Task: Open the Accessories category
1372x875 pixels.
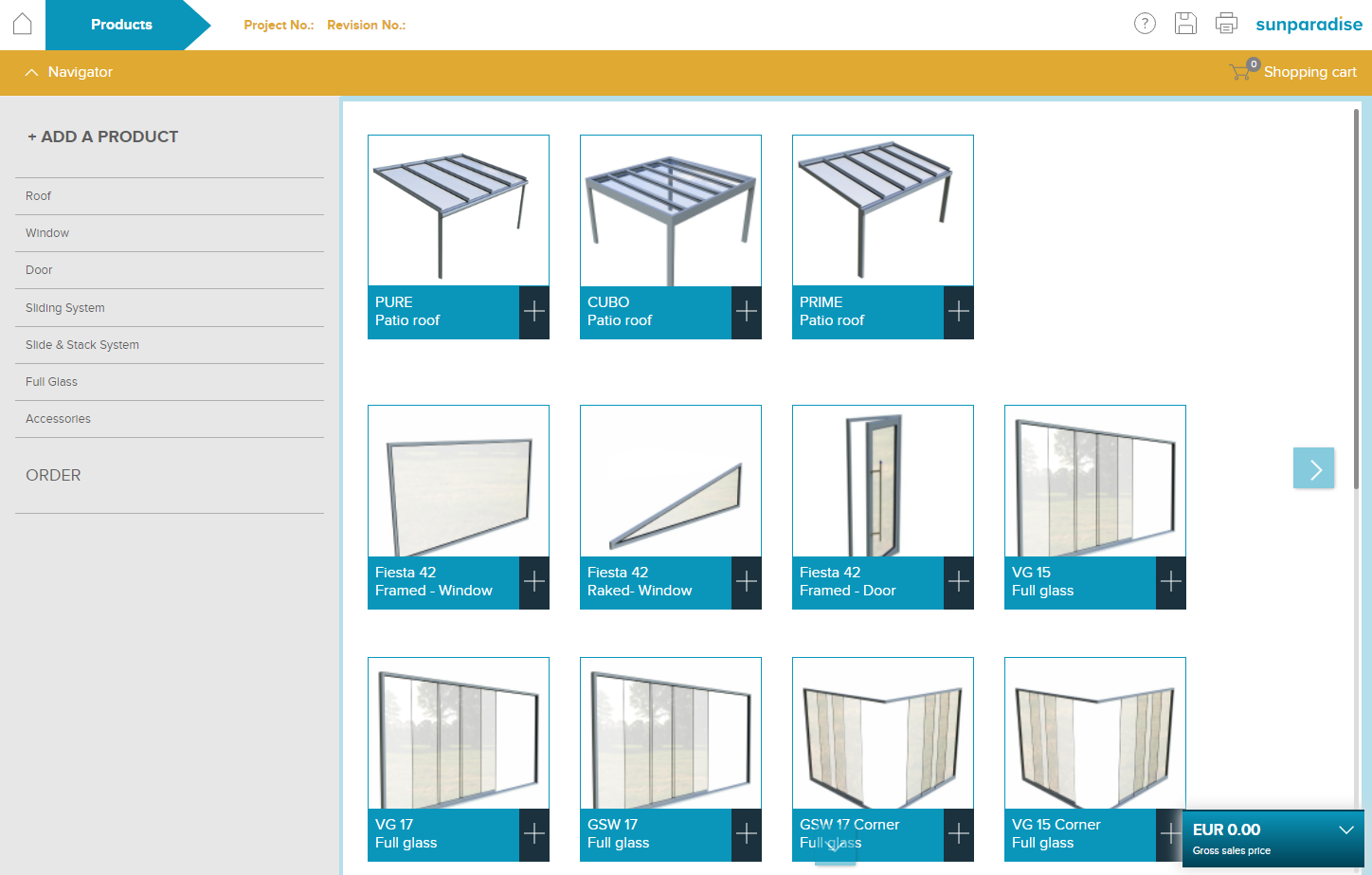Action: pyautogui.click(x=59, y=419)
